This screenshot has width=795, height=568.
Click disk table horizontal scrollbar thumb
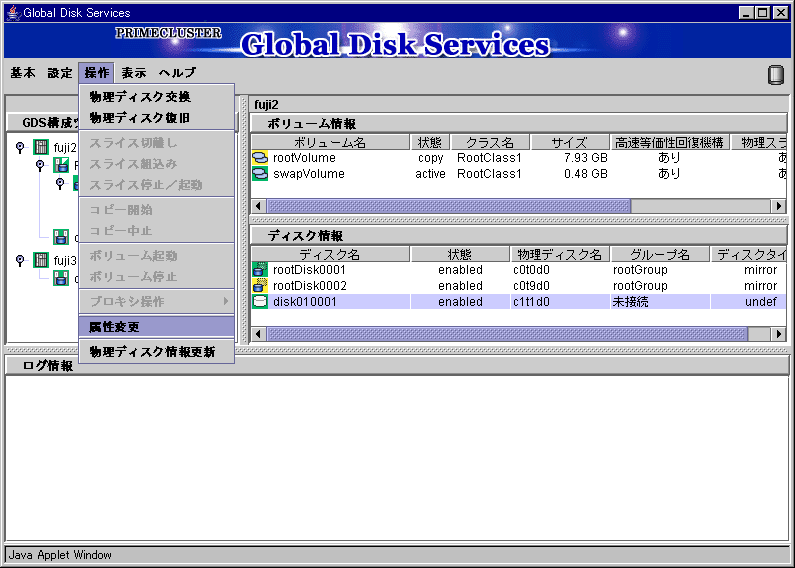[507, 334]
